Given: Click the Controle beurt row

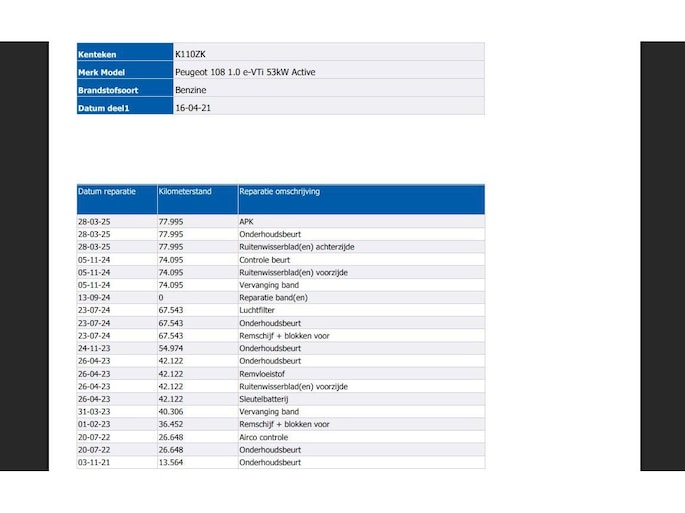Looking at the screenshot, I should [280, 260].
